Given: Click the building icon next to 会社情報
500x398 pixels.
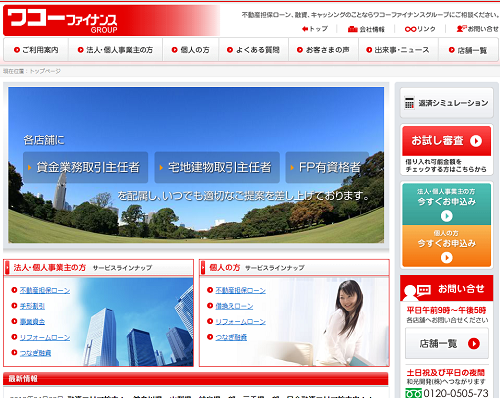Looking at the screenshot, I should coord(352,29).
